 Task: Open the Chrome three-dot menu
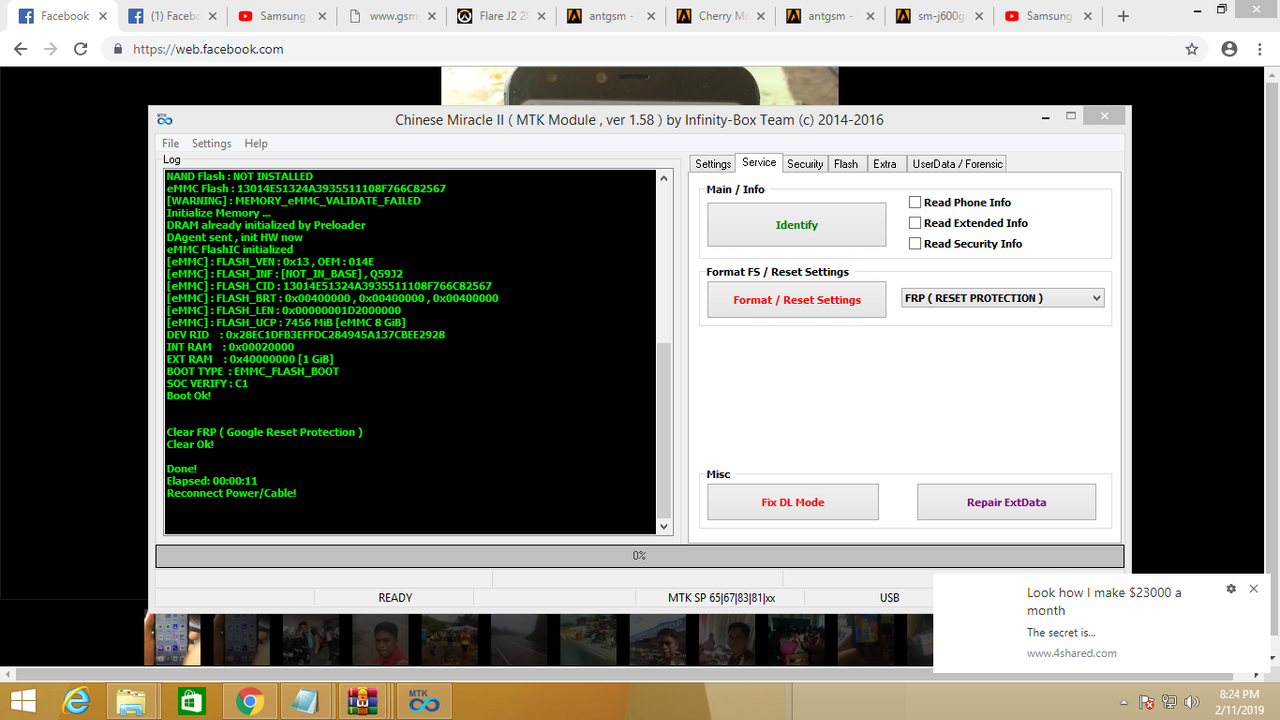pos(1259,49)
